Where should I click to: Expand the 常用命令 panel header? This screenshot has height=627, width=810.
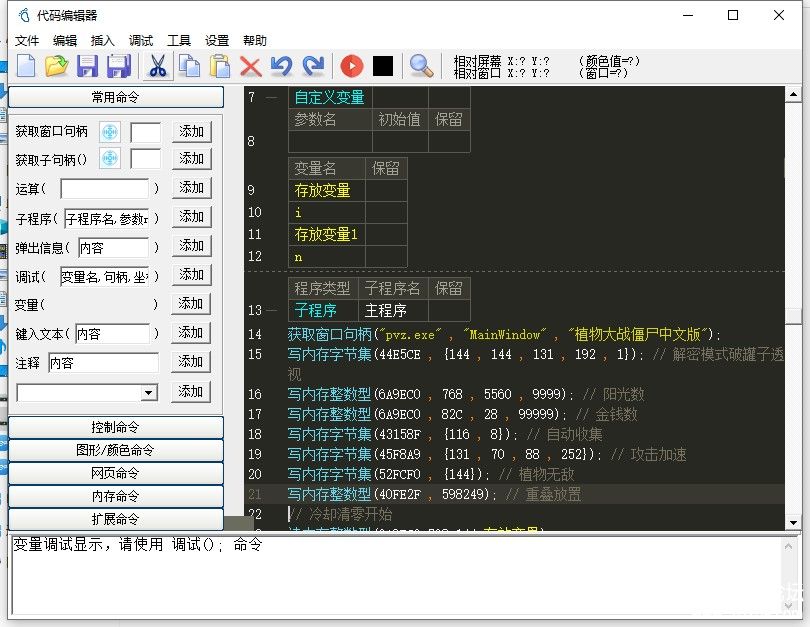(116, 97)
